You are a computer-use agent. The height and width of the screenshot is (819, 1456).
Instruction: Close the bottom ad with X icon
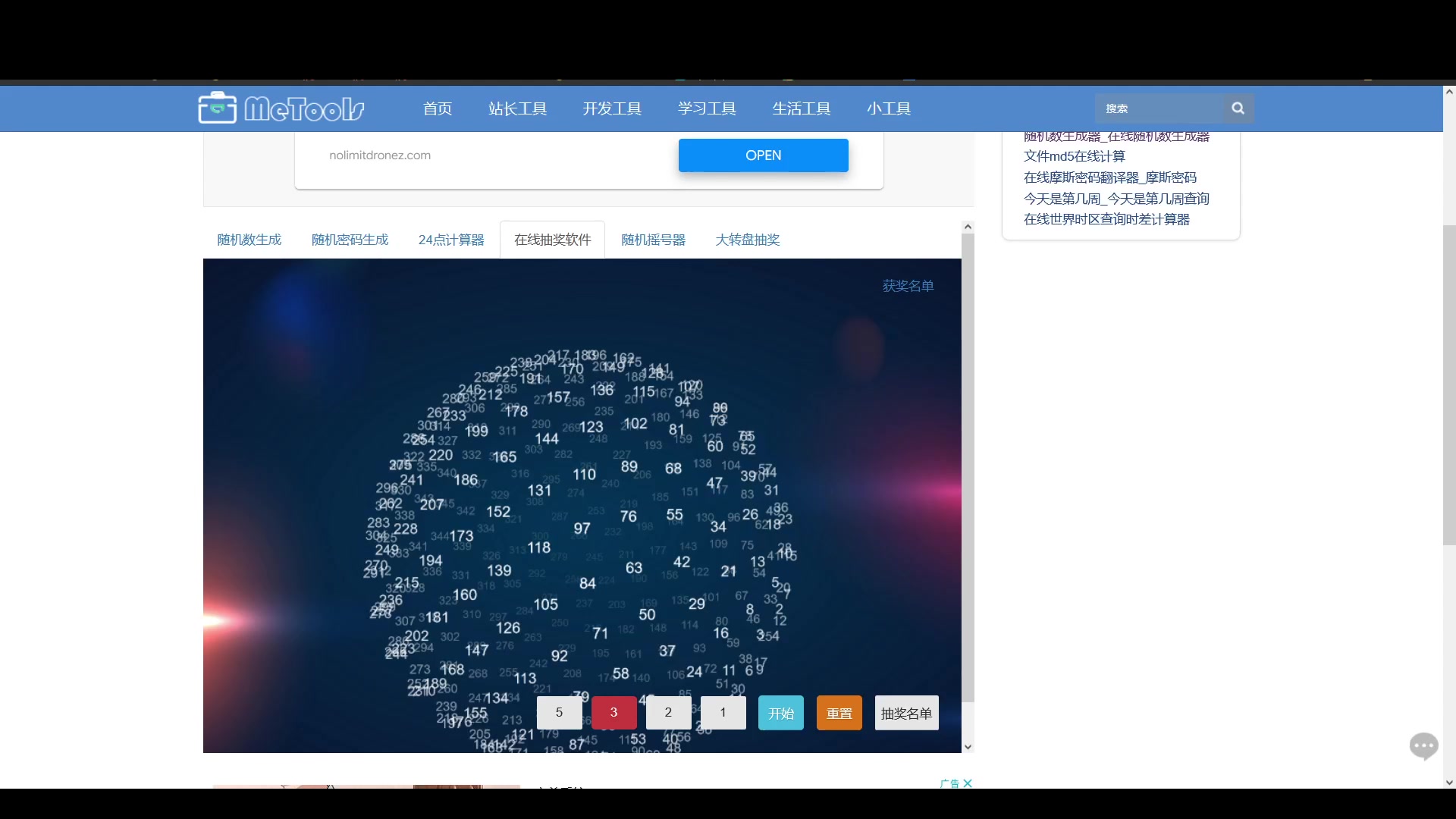click(968, 783)
